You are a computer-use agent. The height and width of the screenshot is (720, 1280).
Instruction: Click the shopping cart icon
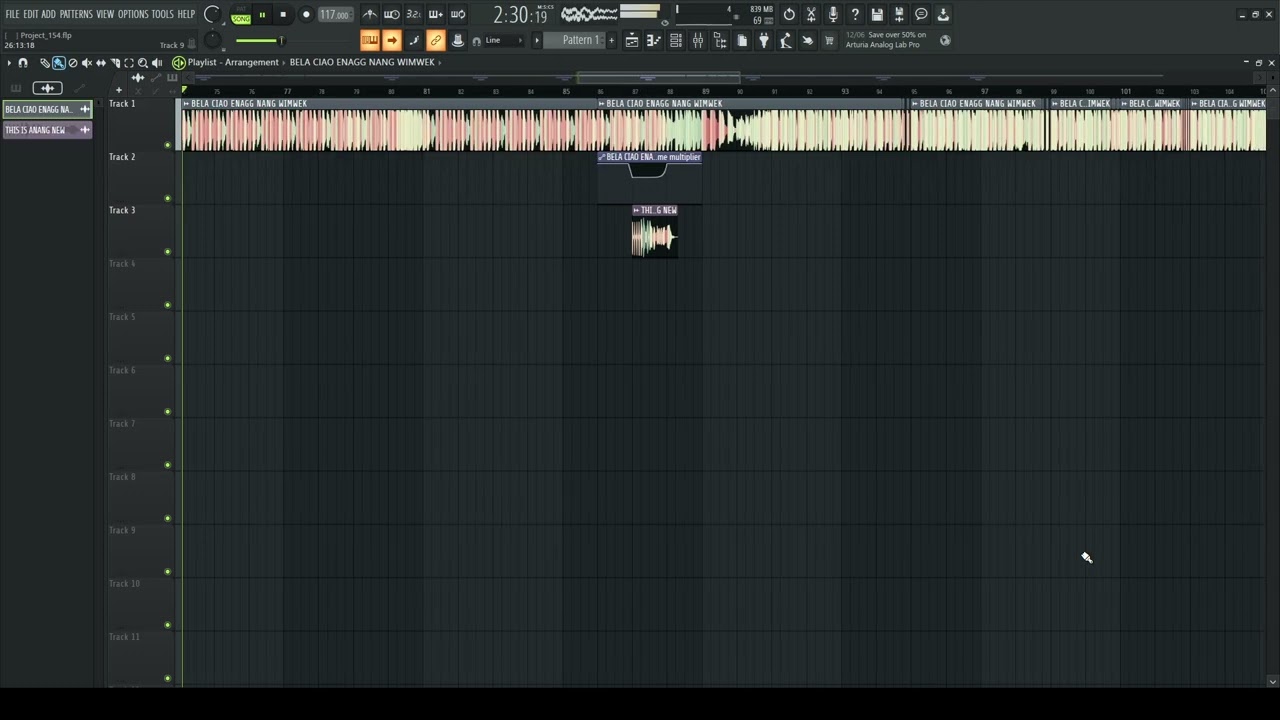[x=828, y=41]
